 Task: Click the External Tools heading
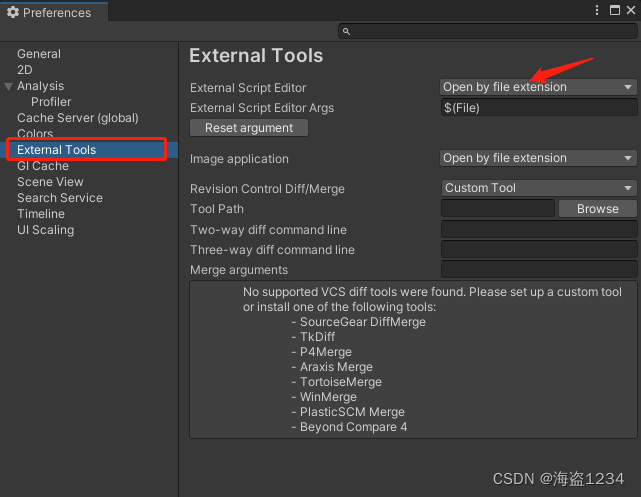pyautogui.click(x=256, y=56)
